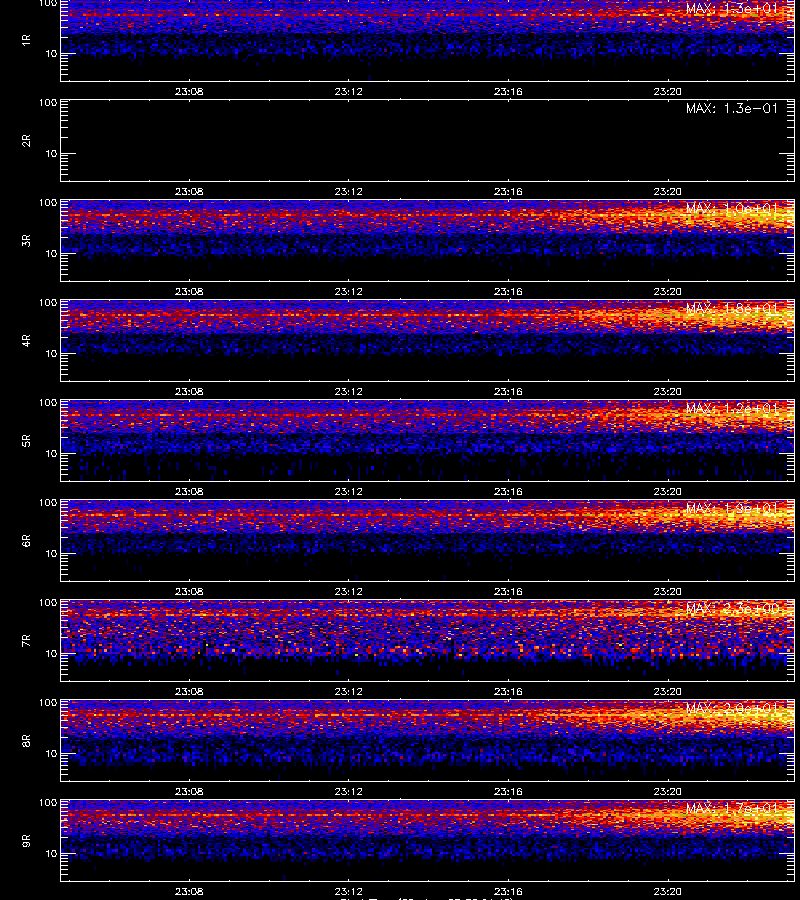The width and height of the screenshot is (800, 900).
Task: Click the 23:20 tick label under panel 4R
Action: (x=667, y=391)
